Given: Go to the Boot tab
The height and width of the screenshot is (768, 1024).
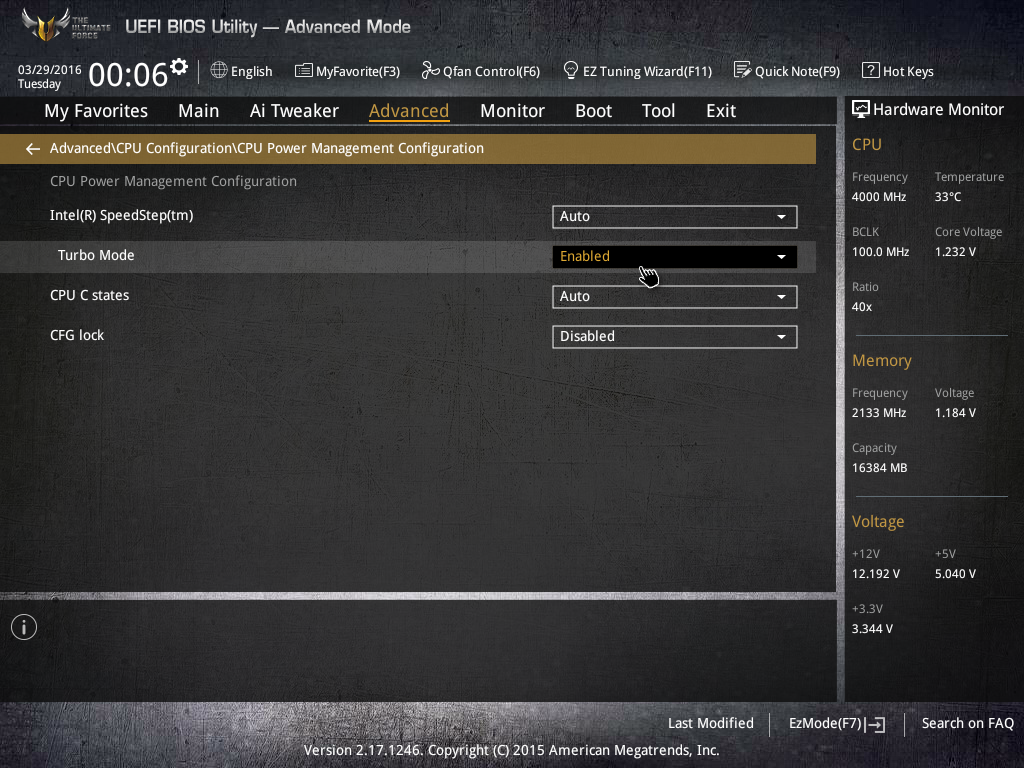Looking at the screenshot, I should coord(593,111).
